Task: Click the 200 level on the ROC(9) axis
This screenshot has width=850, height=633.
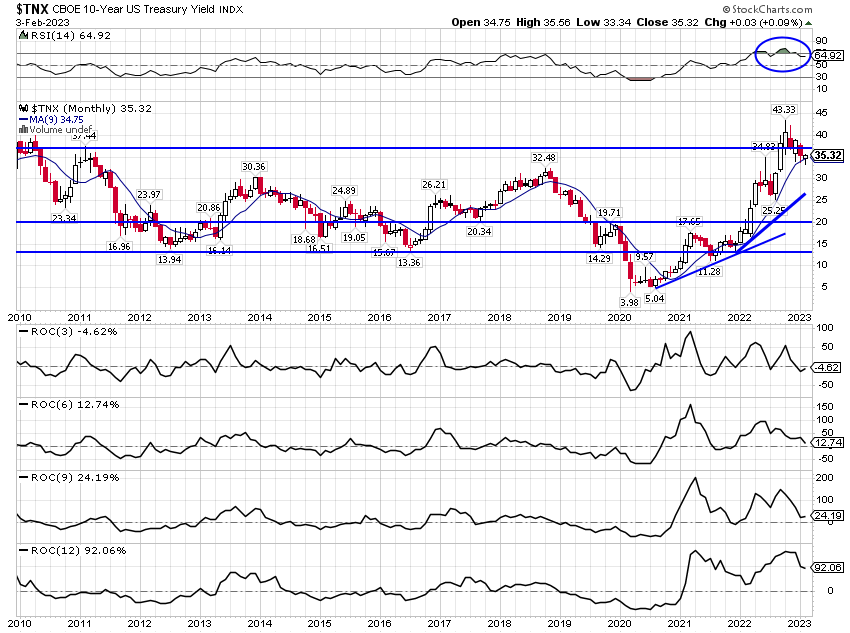Action: [x=825, y=477]
